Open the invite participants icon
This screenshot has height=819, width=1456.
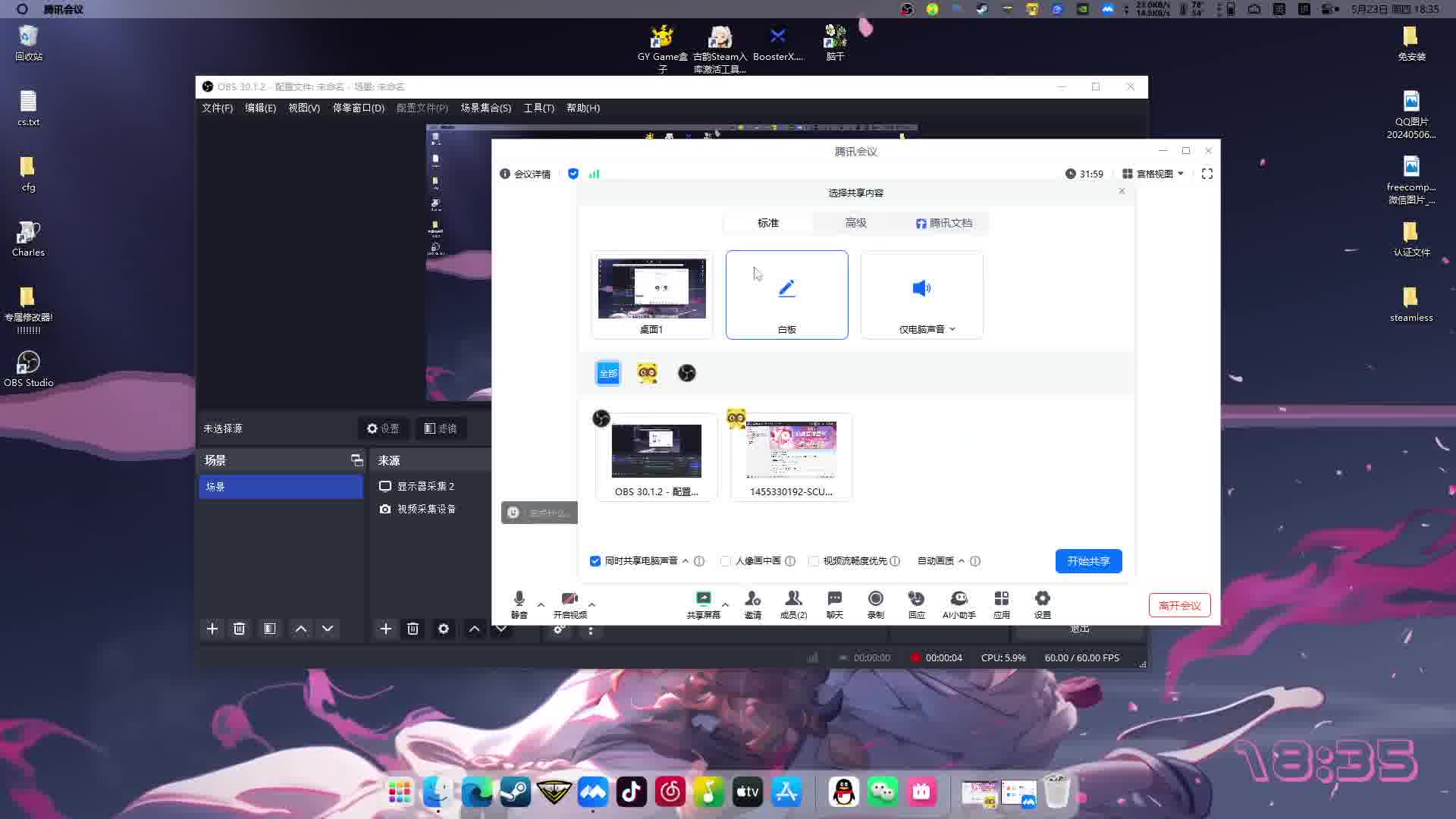point(752,599)
